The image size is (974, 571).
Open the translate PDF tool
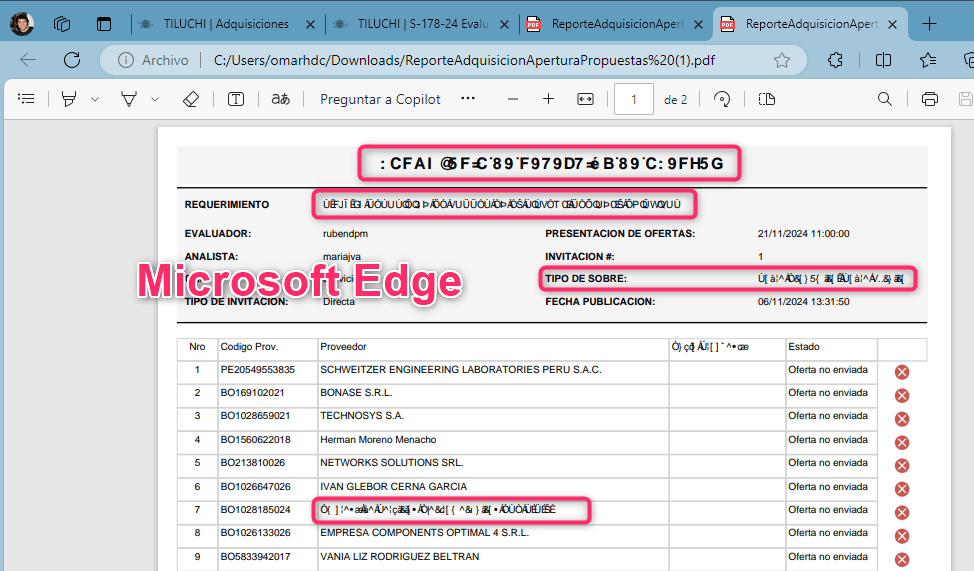point(281,99)
